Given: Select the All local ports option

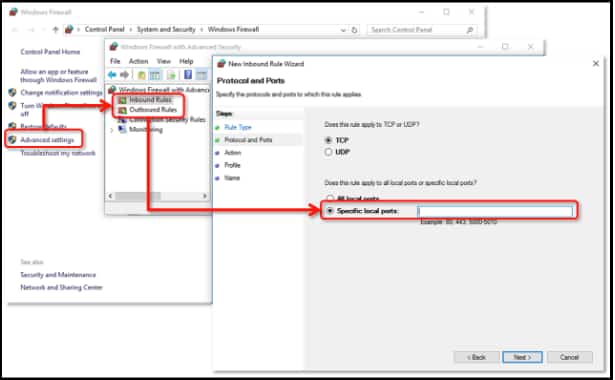Looking at the screenshot, I should [x=330, y=198].
